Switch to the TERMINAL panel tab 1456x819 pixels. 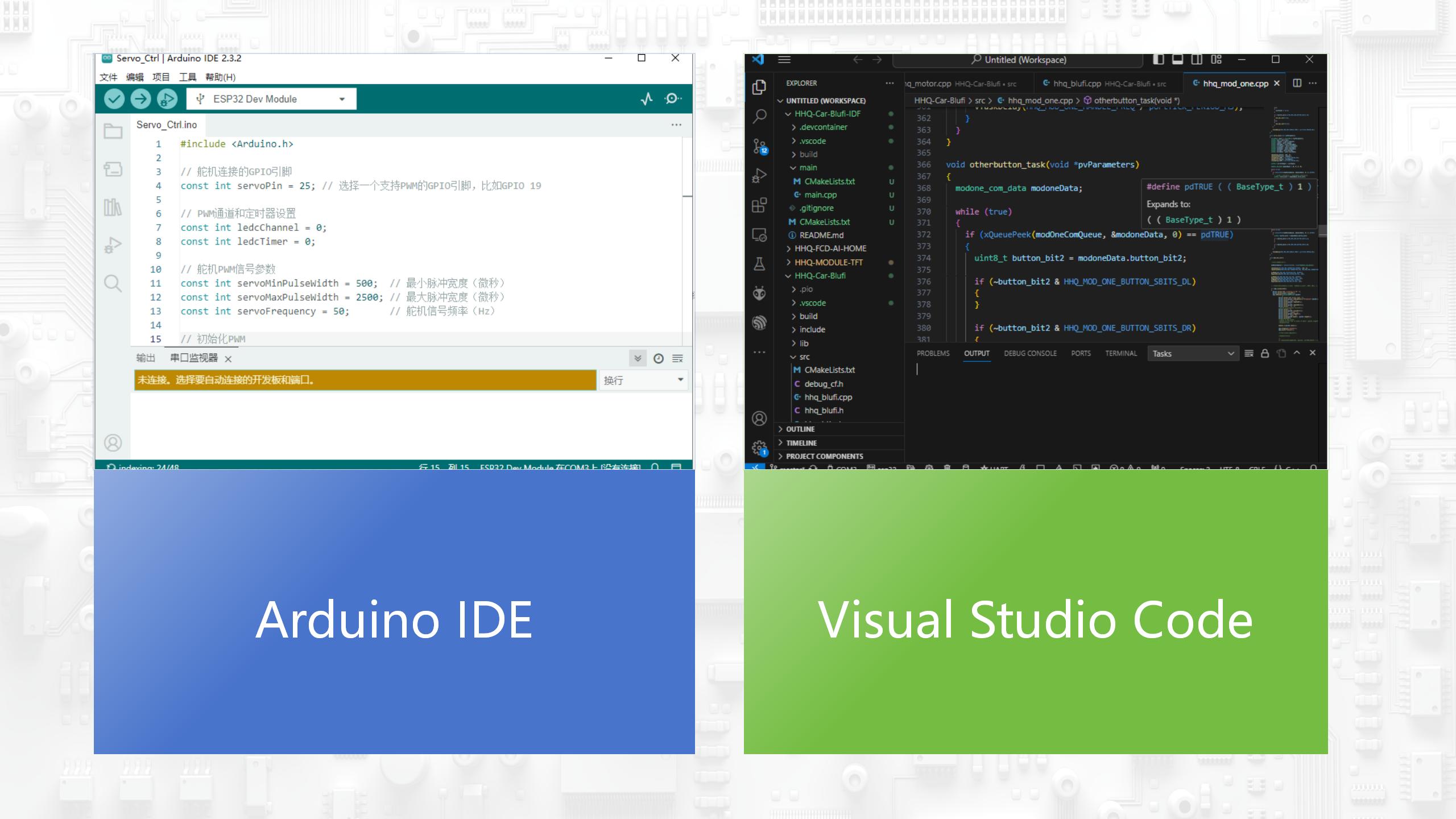coord(1121,353)
